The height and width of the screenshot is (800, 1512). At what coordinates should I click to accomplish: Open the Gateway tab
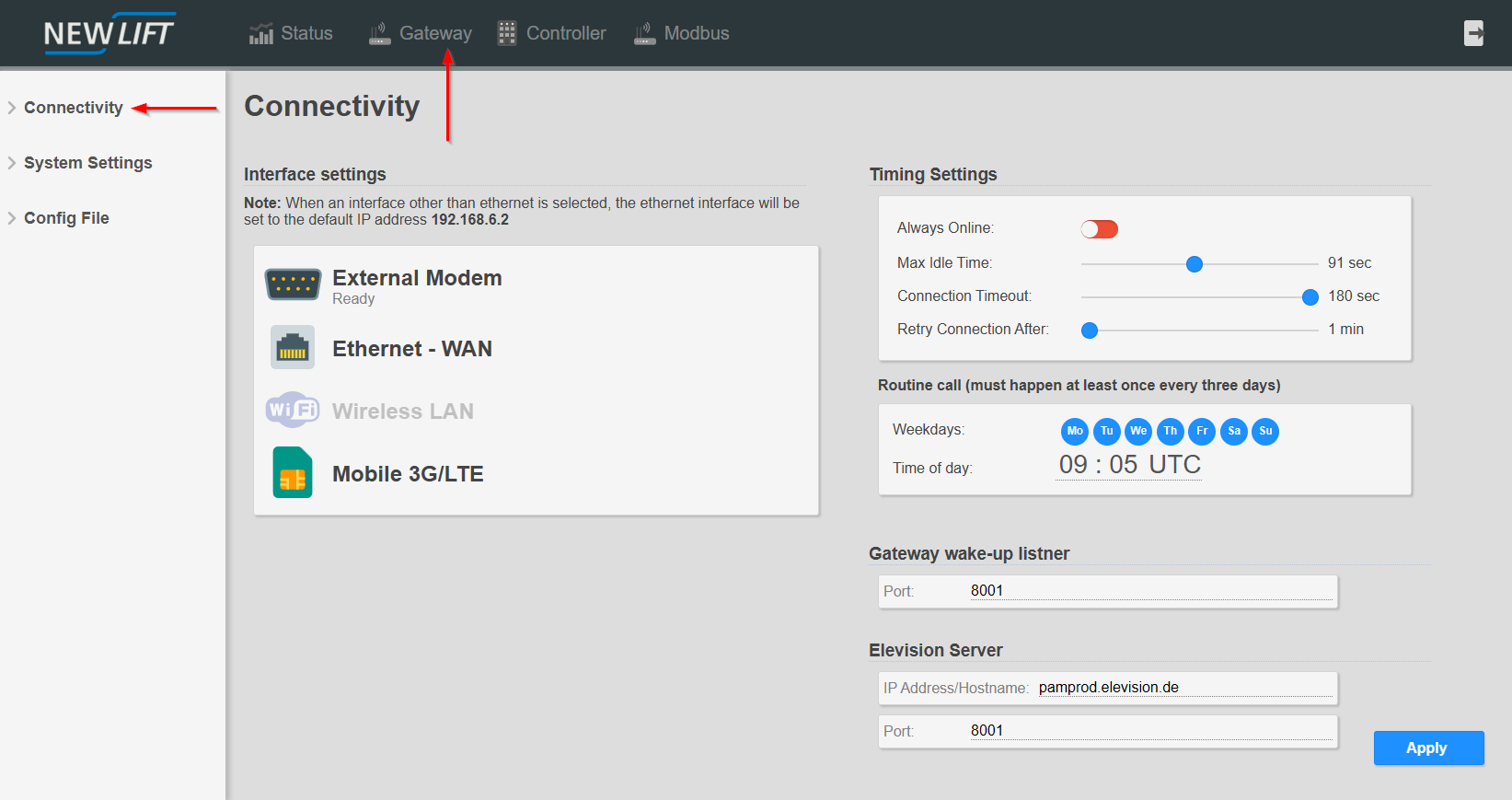point(434,33)
